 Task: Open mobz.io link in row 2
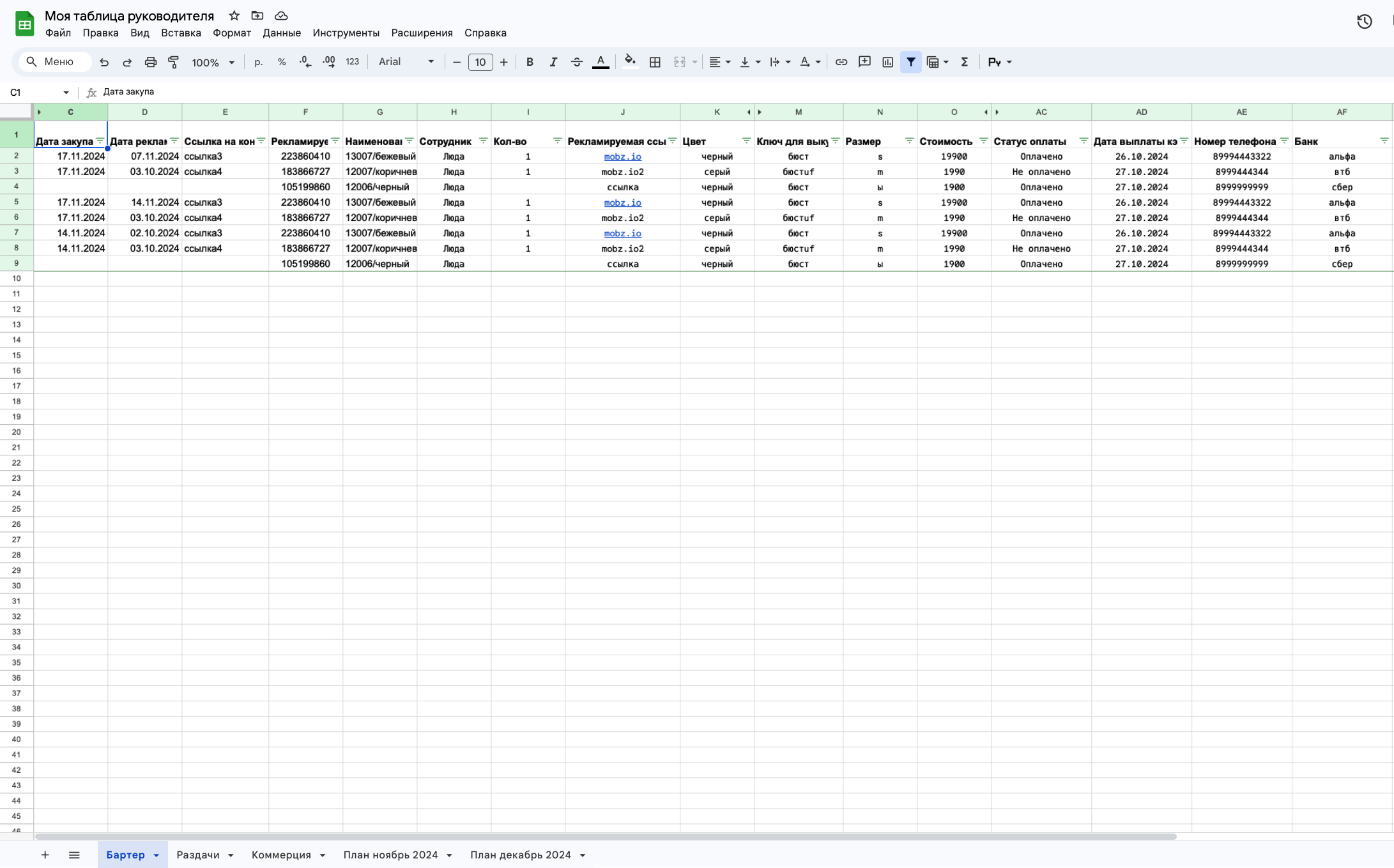623,156
